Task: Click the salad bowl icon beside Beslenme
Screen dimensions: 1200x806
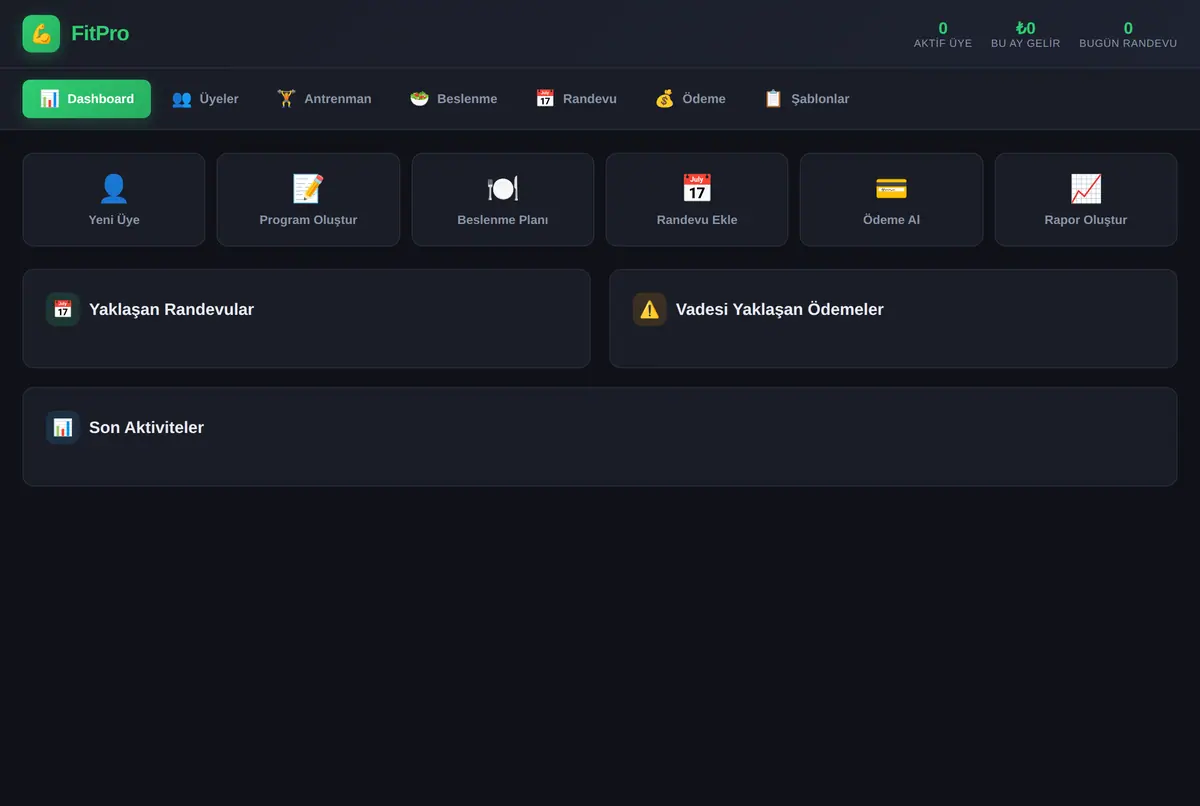Action: point(419,99)
